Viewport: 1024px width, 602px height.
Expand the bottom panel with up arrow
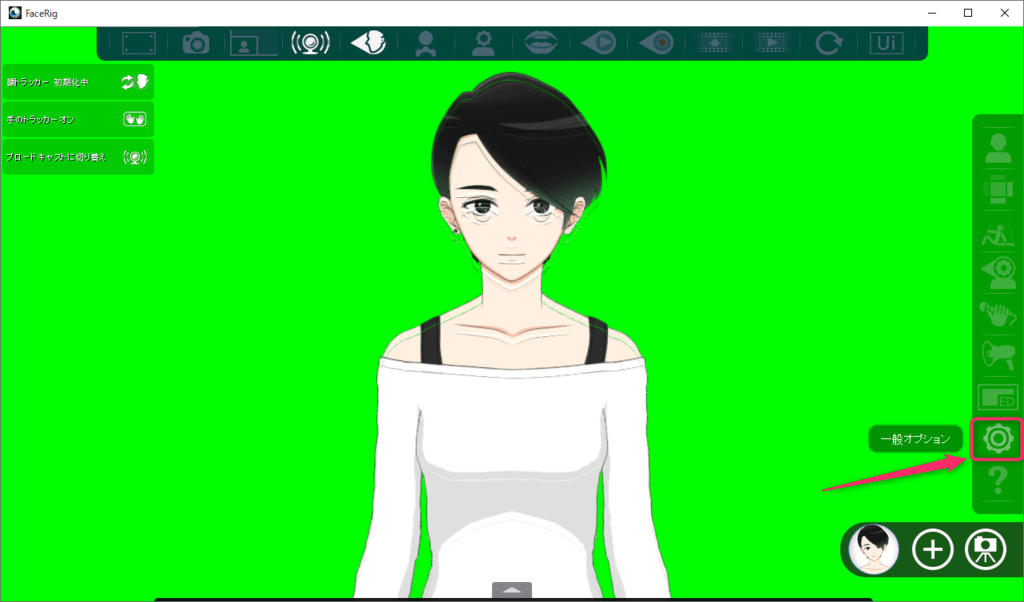[x=512, y=590]
